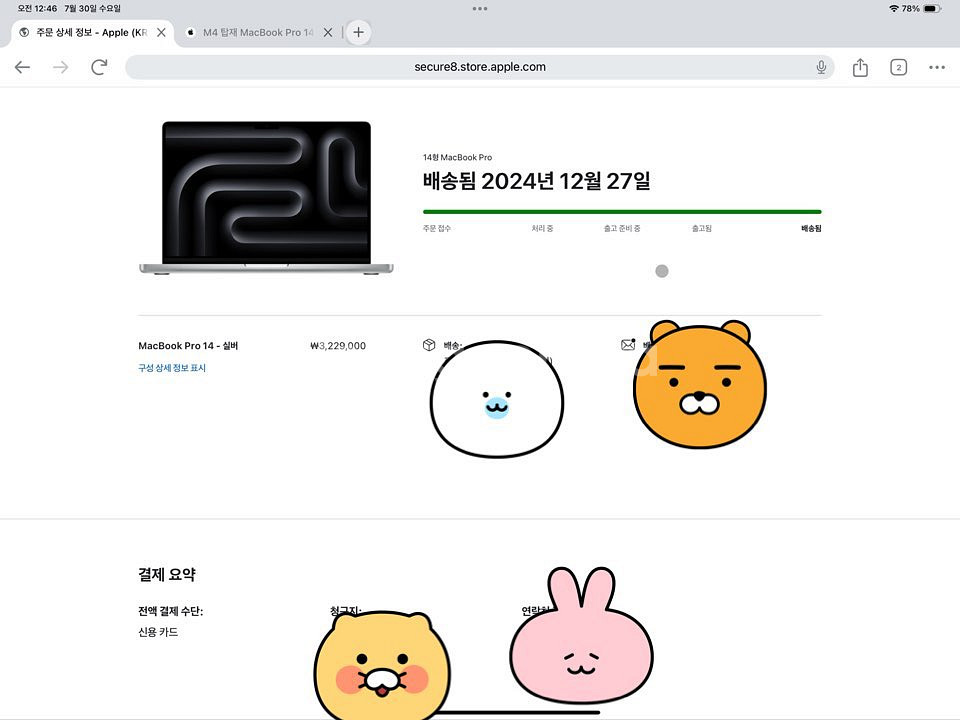Go back to the previous page
960x720 pixels.
coord(22,67)
